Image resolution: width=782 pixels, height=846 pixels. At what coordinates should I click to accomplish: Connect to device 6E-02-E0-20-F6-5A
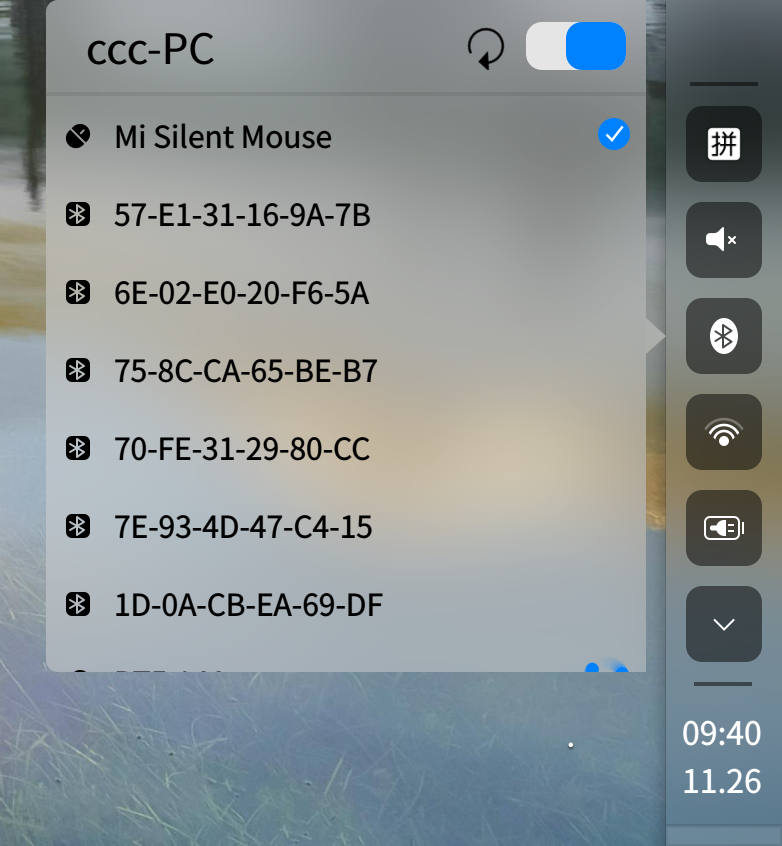tap(242, 293)
